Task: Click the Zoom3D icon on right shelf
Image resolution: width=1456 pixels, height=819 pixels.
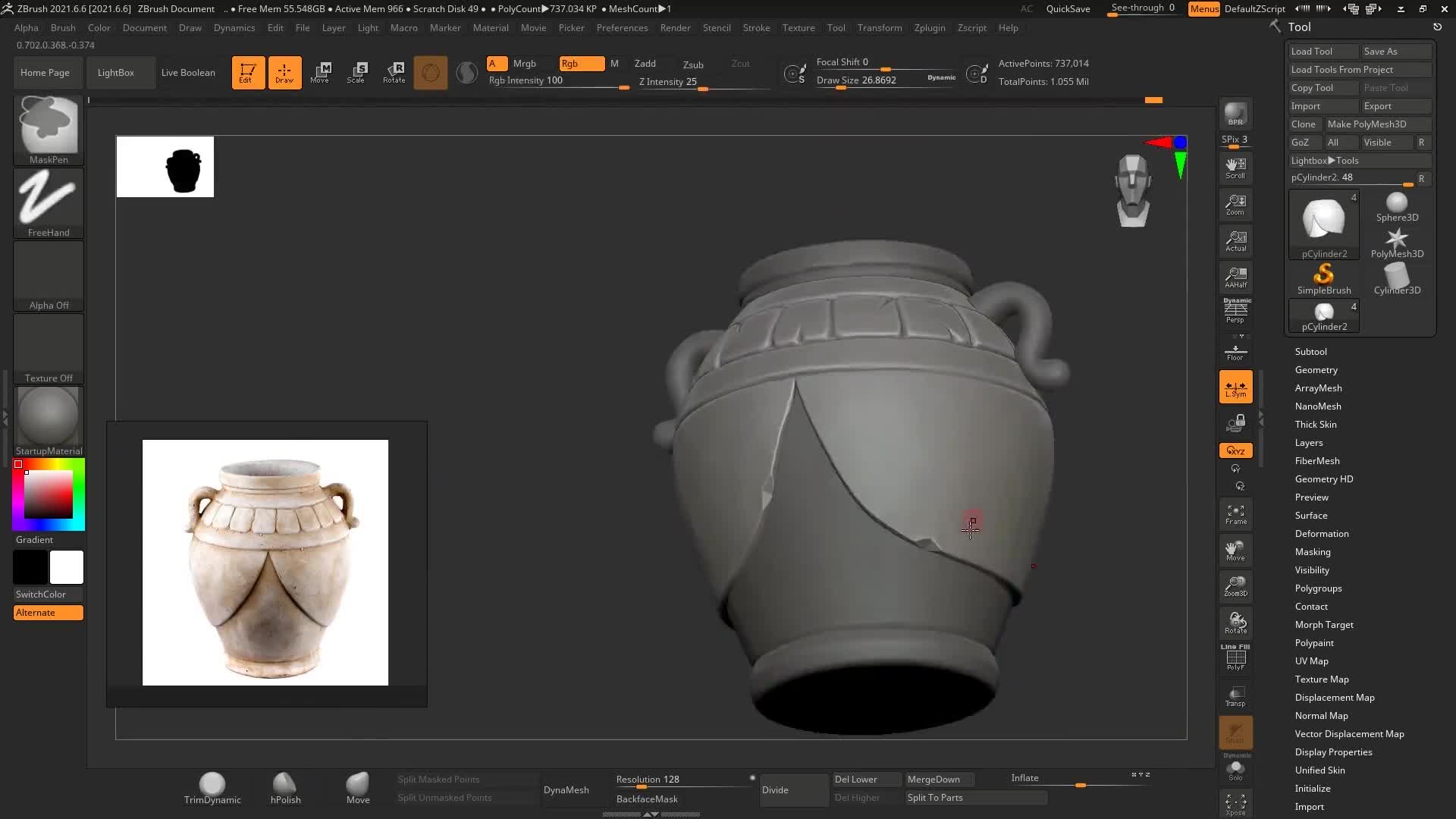Action: tap(1235, 586)
